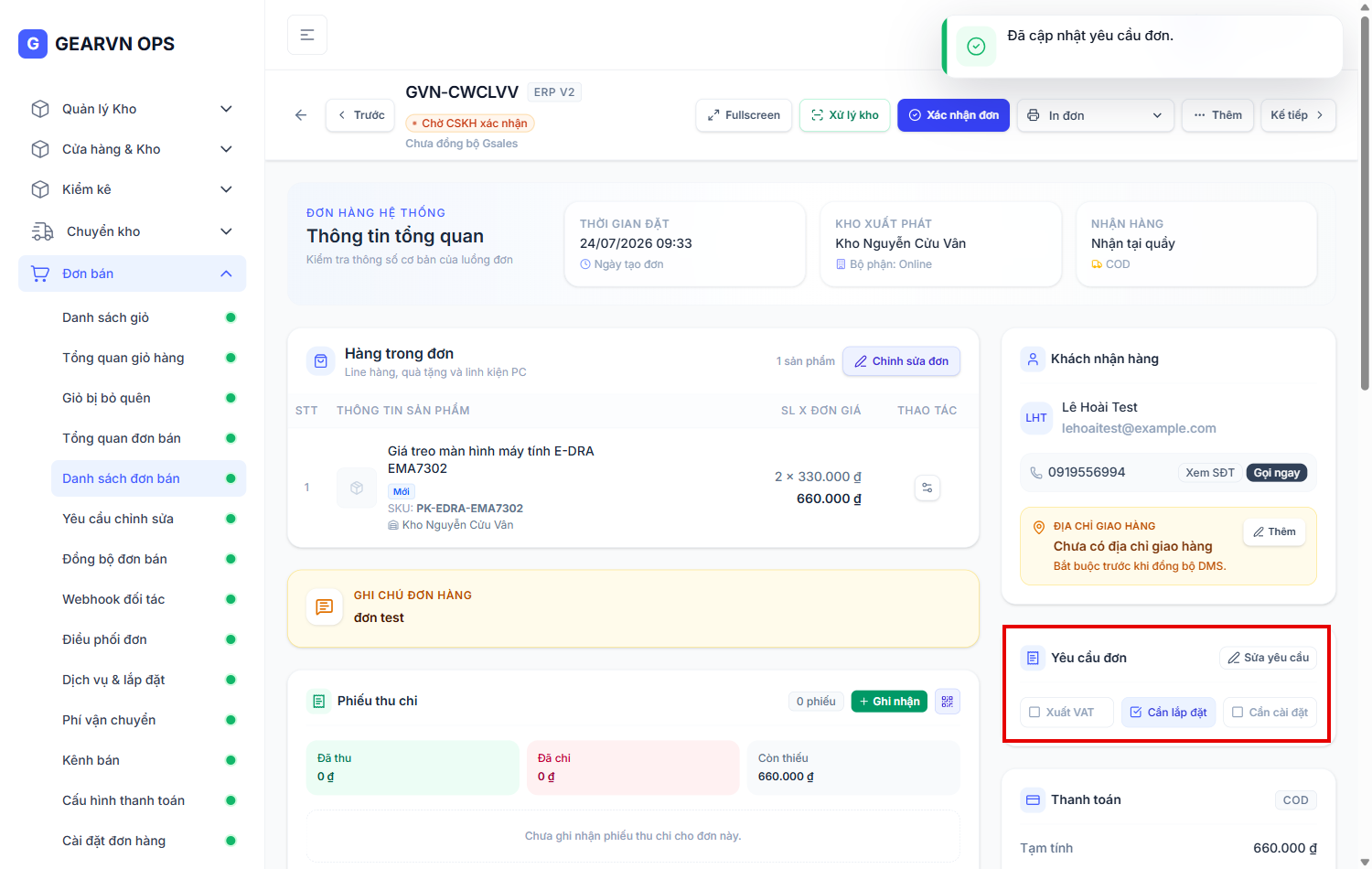Collapse the Đơn bán sidebar section
Screen dimensions: 1372x869
(x=133, y=274)
